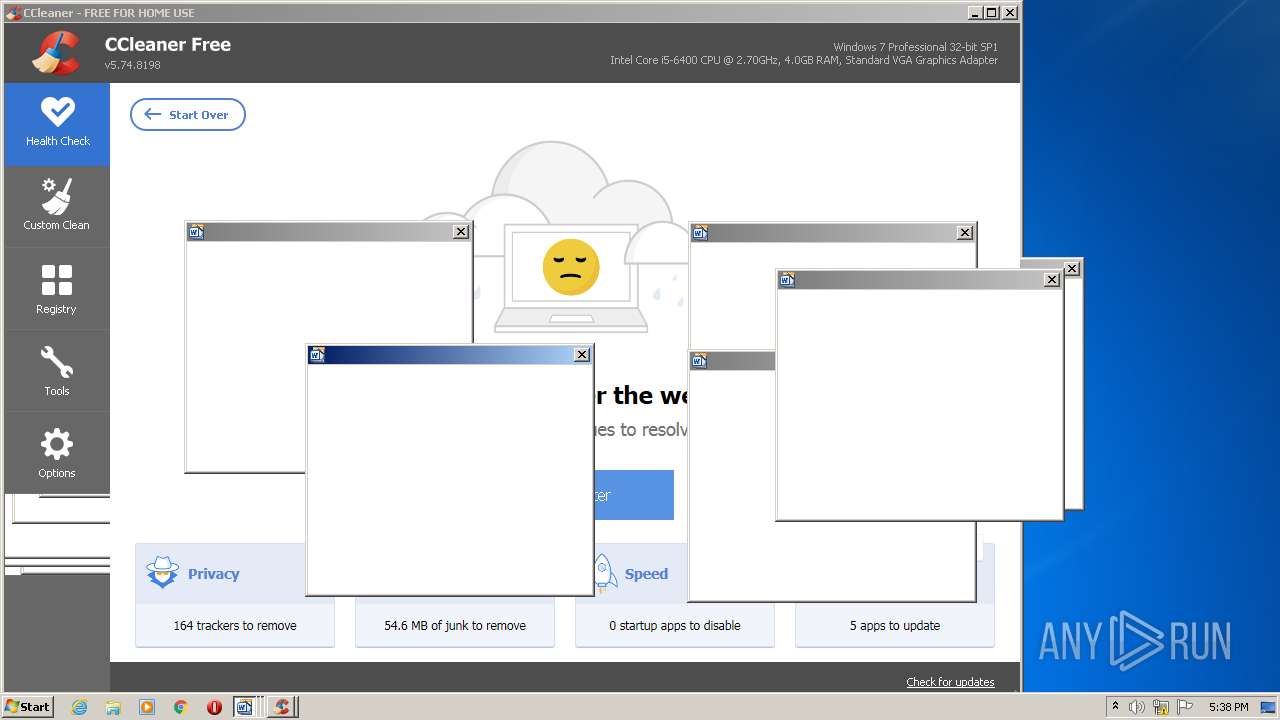Click the network tray icon
1280x720 pixels.
[x=1161, y=707]
